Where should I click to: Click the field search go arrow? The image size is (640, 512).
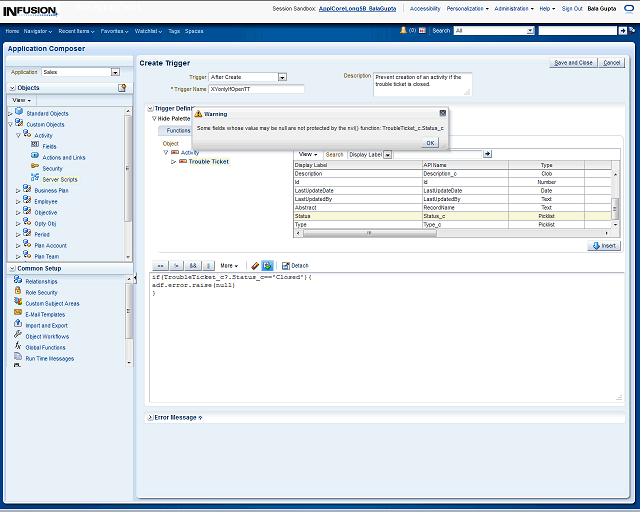click(x=487, y=154)
